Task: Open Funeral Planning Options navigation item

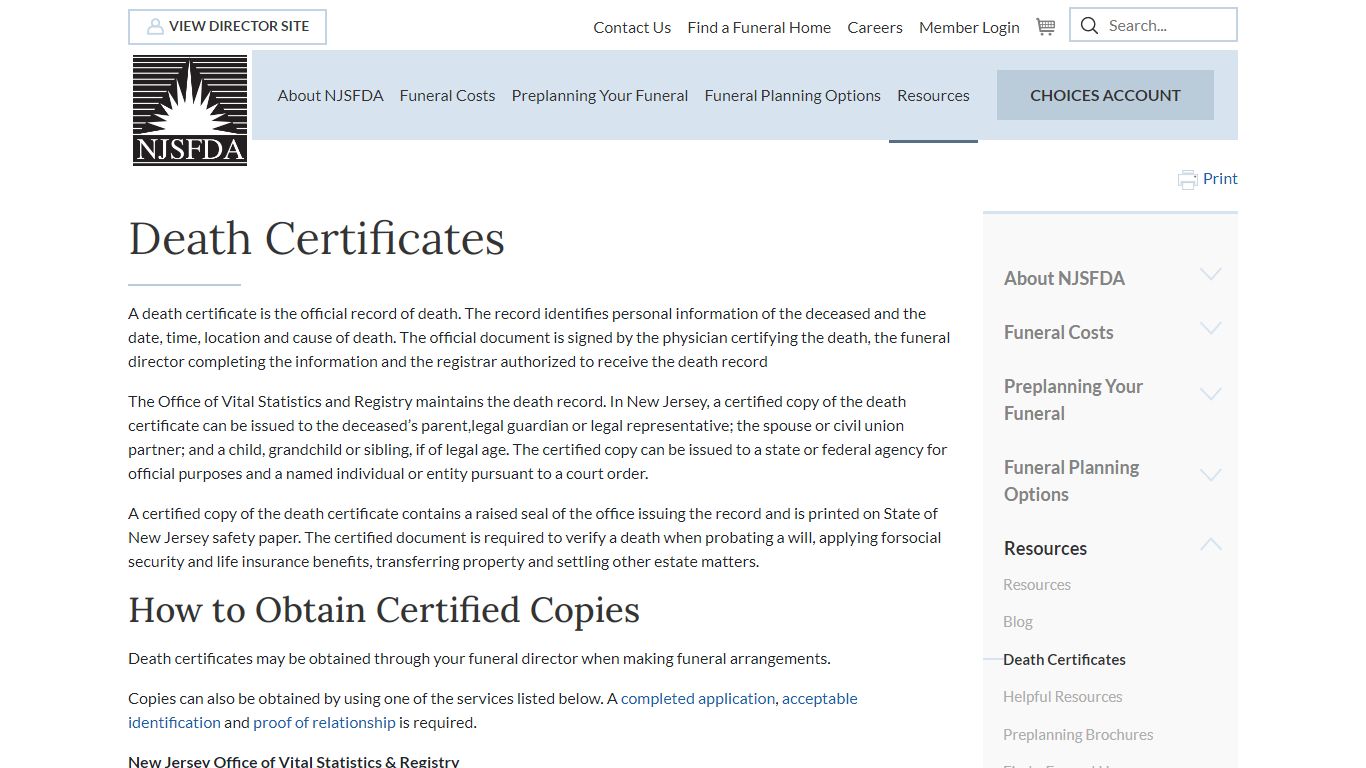Action: pos(792,95)
